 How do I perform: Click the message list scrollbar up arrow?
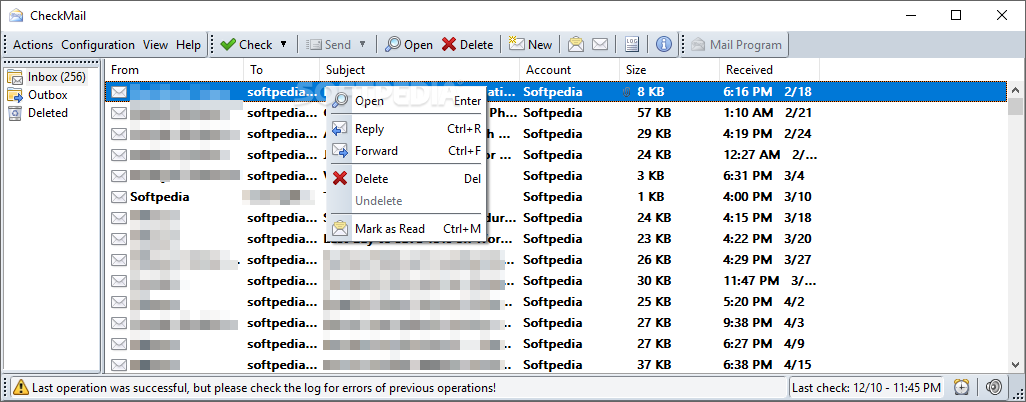[1016, 90]
